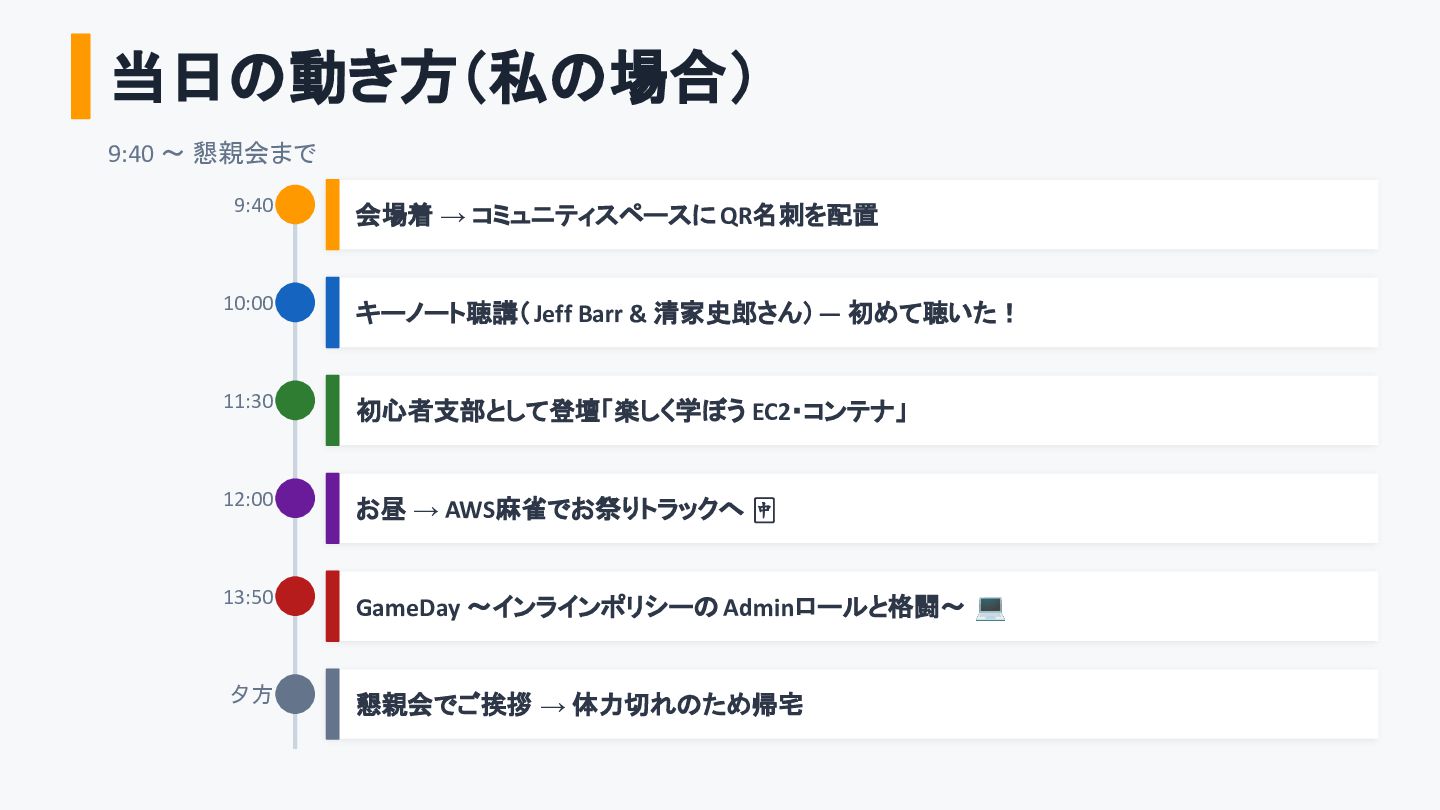This screenshot has width=1440, height=810.
Task: Click the mahjong tile emoji icon
Action: click(765, 510)
